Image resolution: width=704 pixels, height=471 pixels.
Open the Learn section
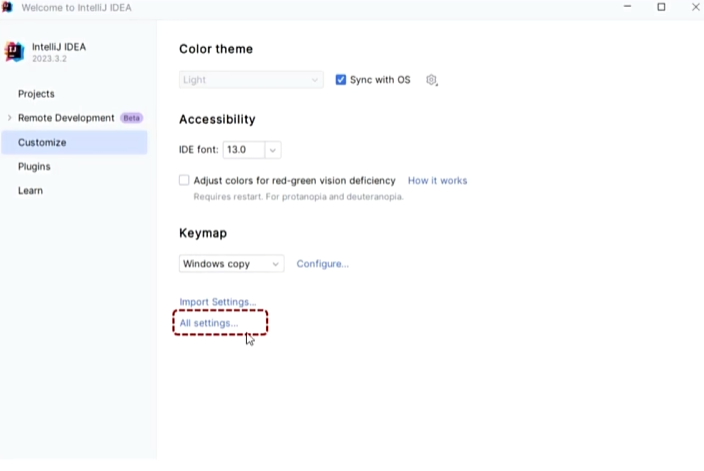31,190
